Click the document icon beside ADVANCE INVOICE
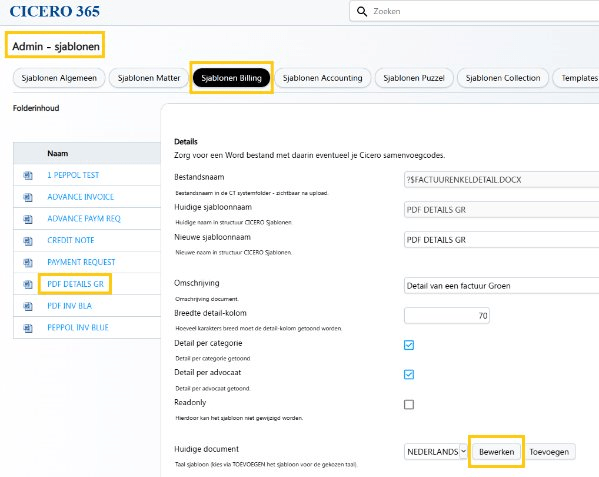The image size is (599, 477). point(28,197)
